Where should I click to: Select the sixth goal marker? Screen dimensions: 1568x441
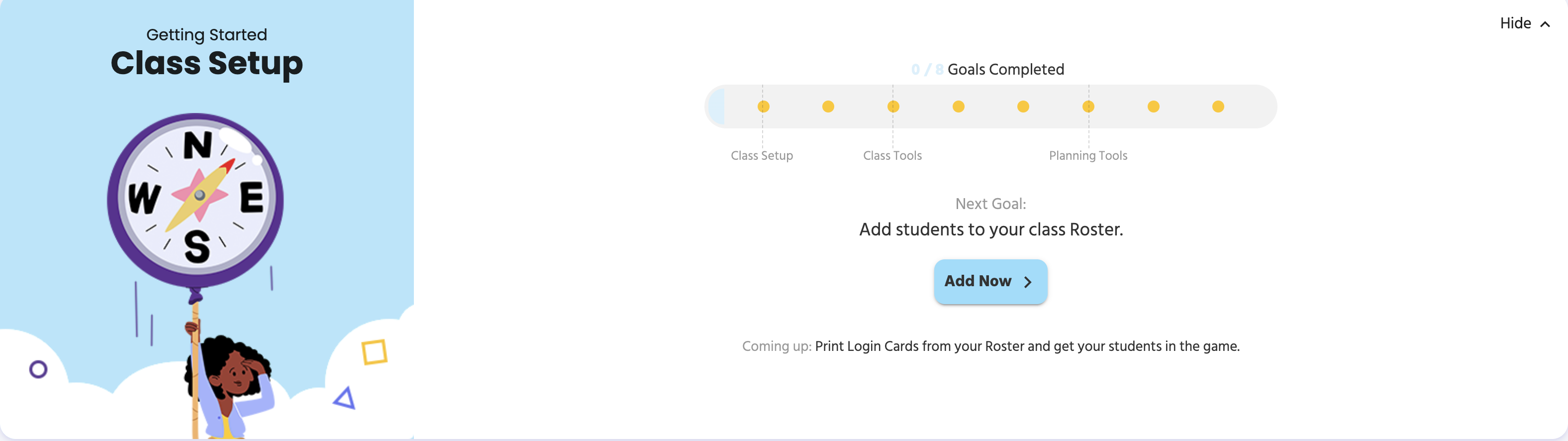click(1088, 106)
